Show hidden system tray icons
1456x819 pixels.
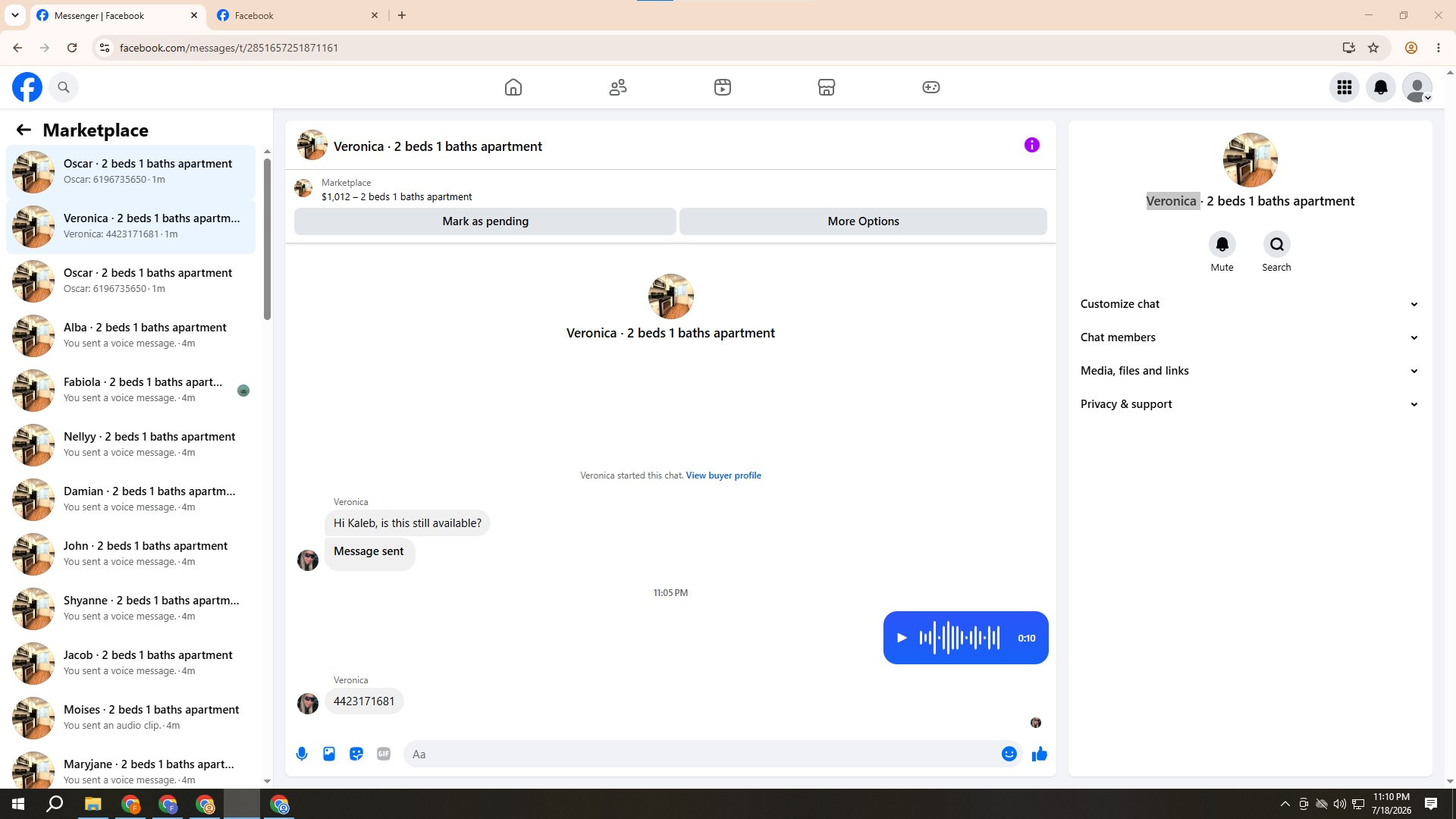click(1285, 804)
